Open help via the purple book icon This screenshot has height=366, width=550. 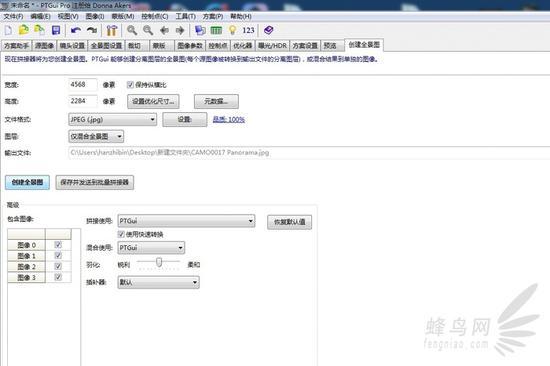tap(269, 31)
